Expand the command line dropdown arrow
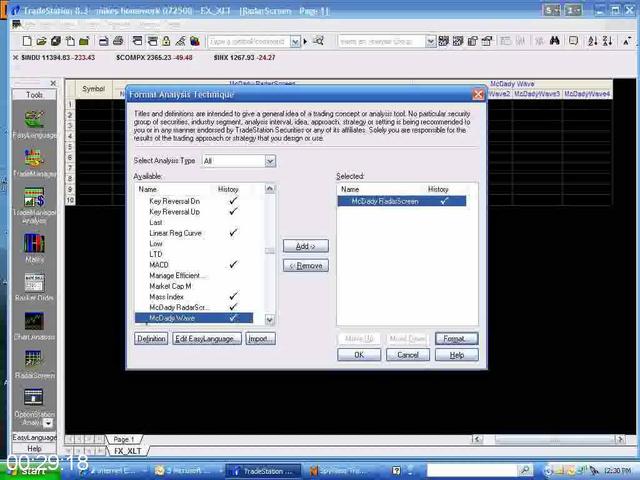Screen dimensions: 640x480 [295, 41]
